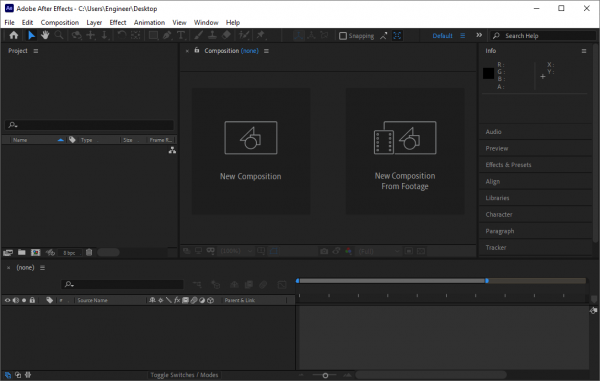Click the label tag column icon in Project panel
600x381 pixels.
point(72,140)
